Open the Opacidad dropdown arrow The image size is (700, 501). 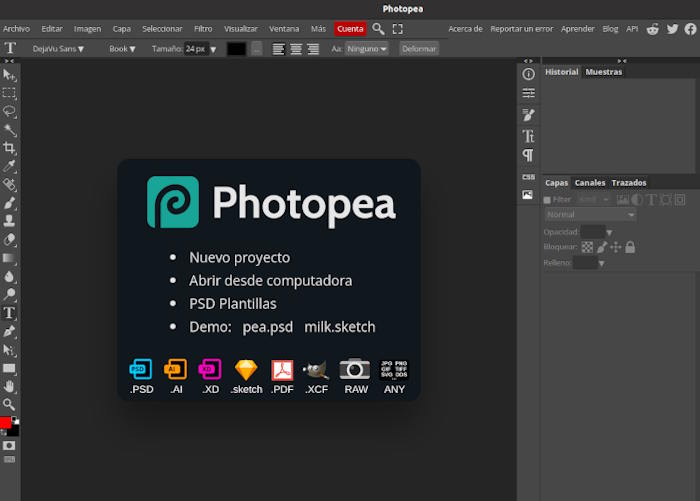[609, 233]
